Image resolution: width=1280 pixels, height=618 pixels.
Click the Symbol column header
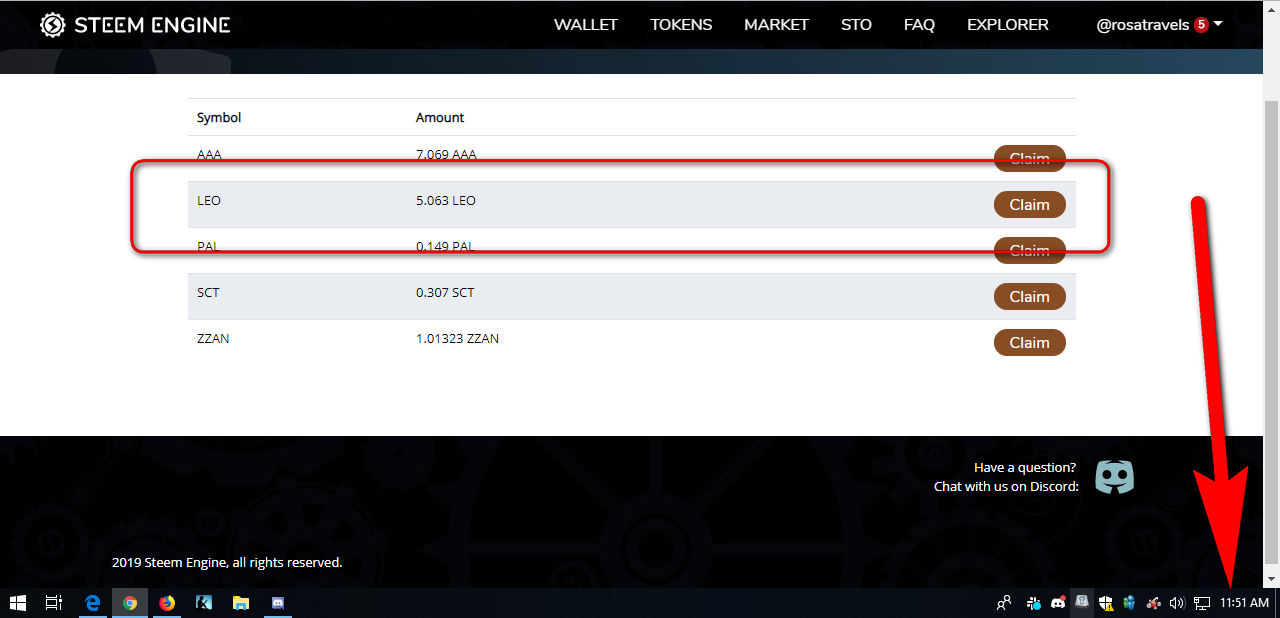pyautogui.click(x=219, y=117)
